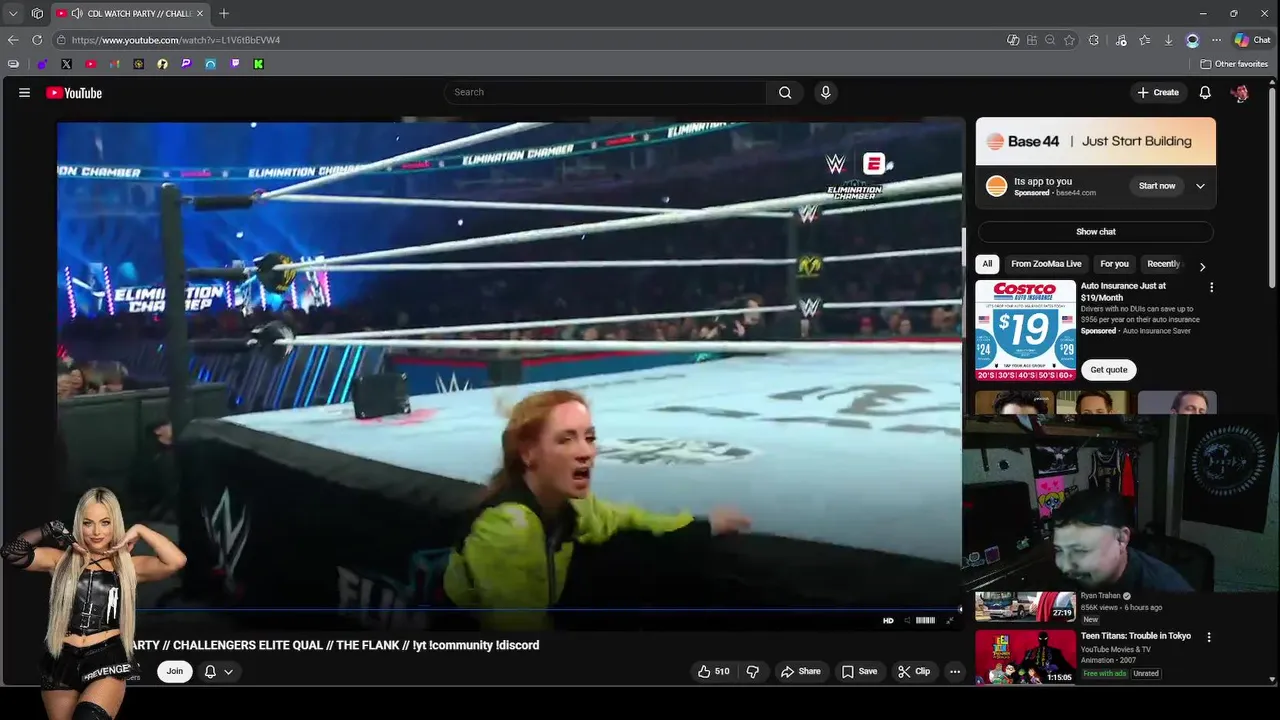1280x720 pixels.
Task: Click the Clip button
Action: (914, 671)
